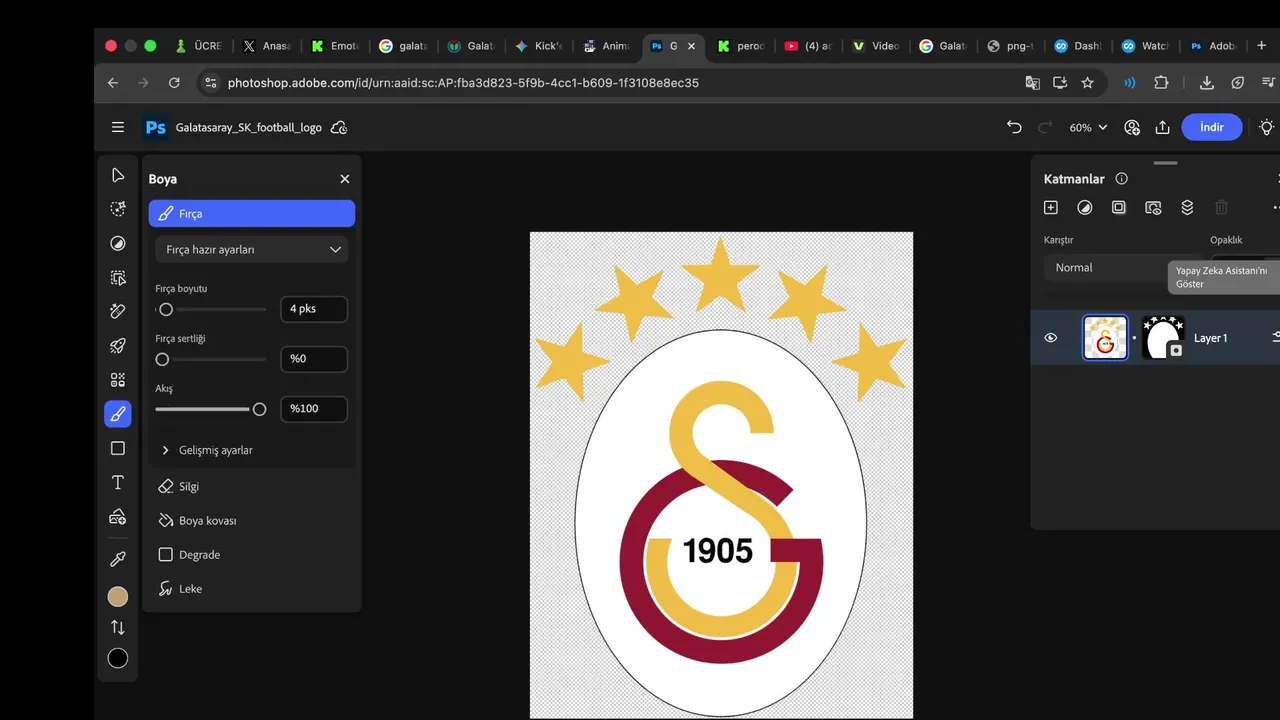Viewport: 1280px width, 720px height.
Task: Activate the highlighted Brush paint tool in toolbar
Action: 118,414
